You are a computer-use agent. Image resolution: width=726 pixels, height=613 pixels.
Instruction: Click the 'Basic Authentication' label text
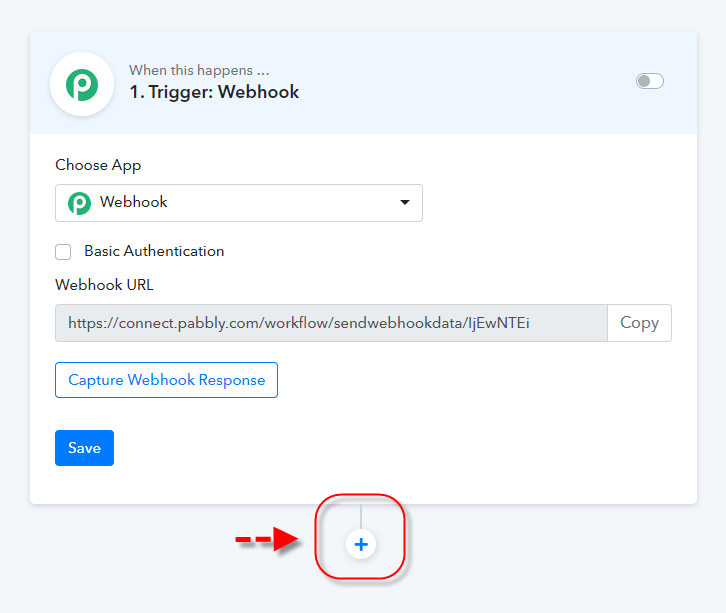[x=154, y=251]
